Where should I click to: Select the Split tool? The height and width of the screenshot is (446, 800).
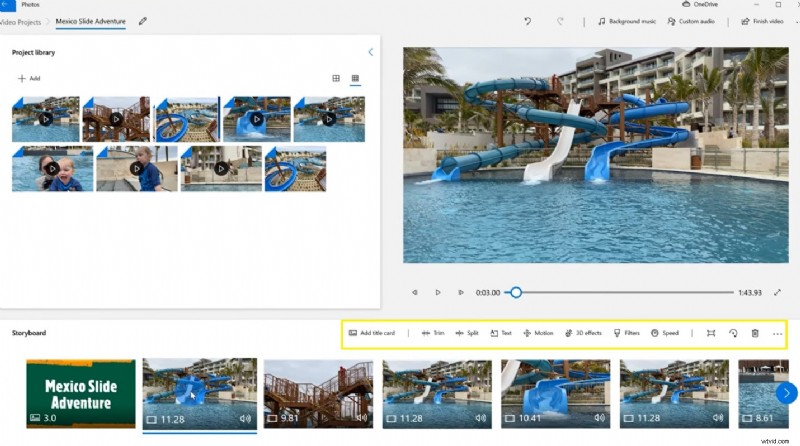click(466, 333)
